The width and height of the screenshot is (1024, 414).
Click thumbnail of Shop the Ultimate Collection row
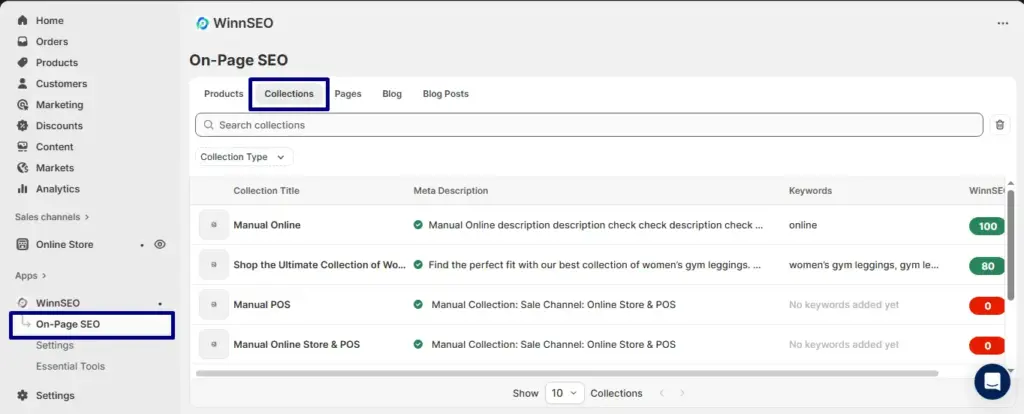point(214,264)
